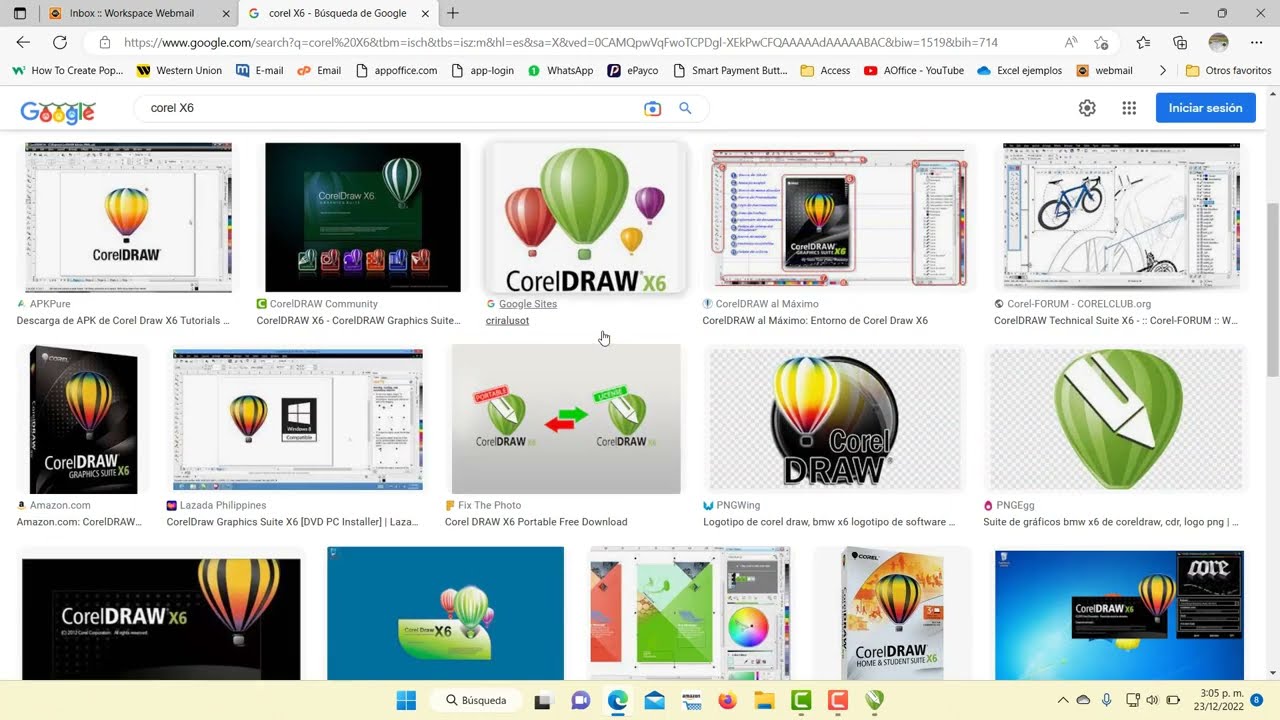The height and width of the screenshot is (720, 1280).
Task: Open the criralusot Google Sites result link
Action: pos(507,320)
